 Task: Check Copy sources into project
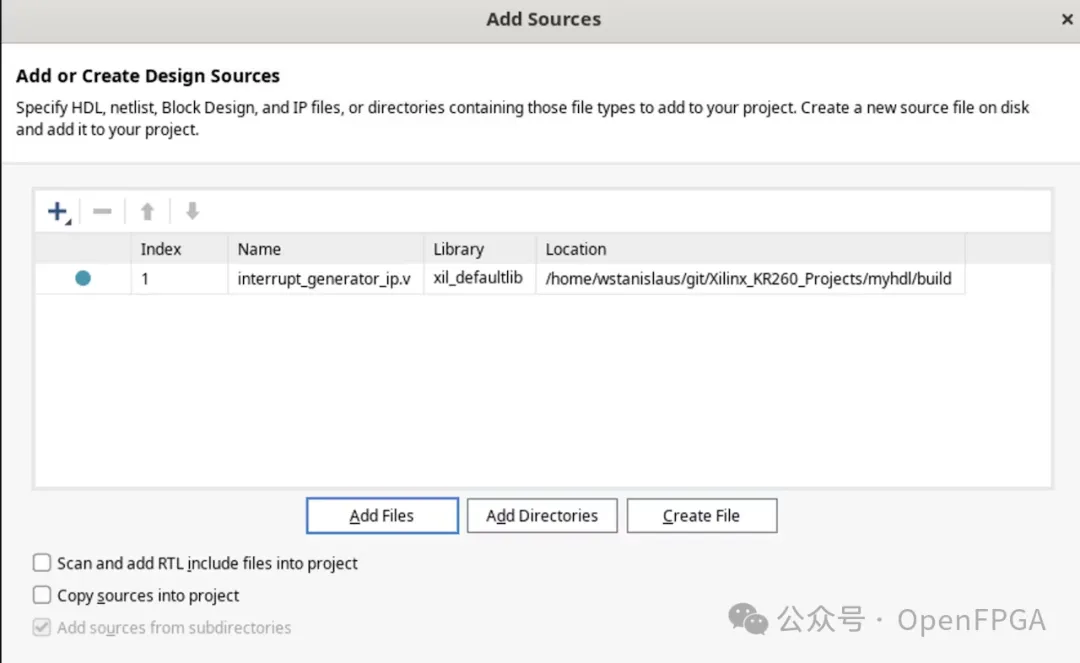click(x=42, y=595)
